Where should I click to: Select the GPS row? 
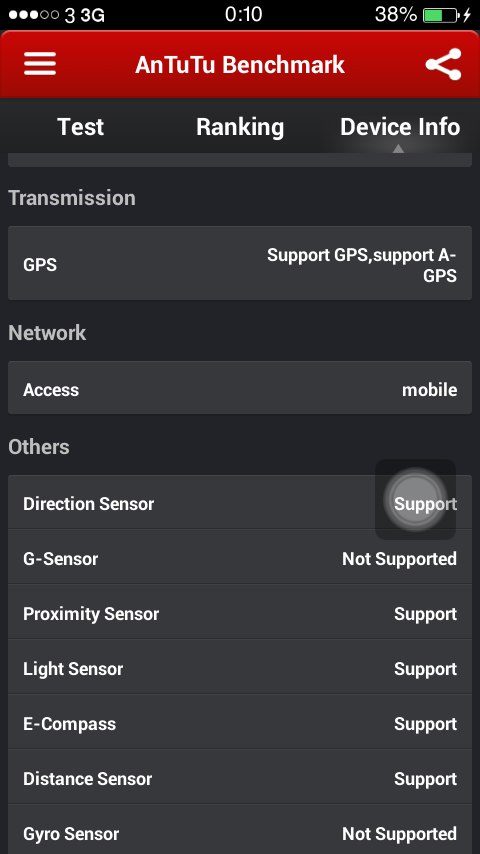(240, 263)
